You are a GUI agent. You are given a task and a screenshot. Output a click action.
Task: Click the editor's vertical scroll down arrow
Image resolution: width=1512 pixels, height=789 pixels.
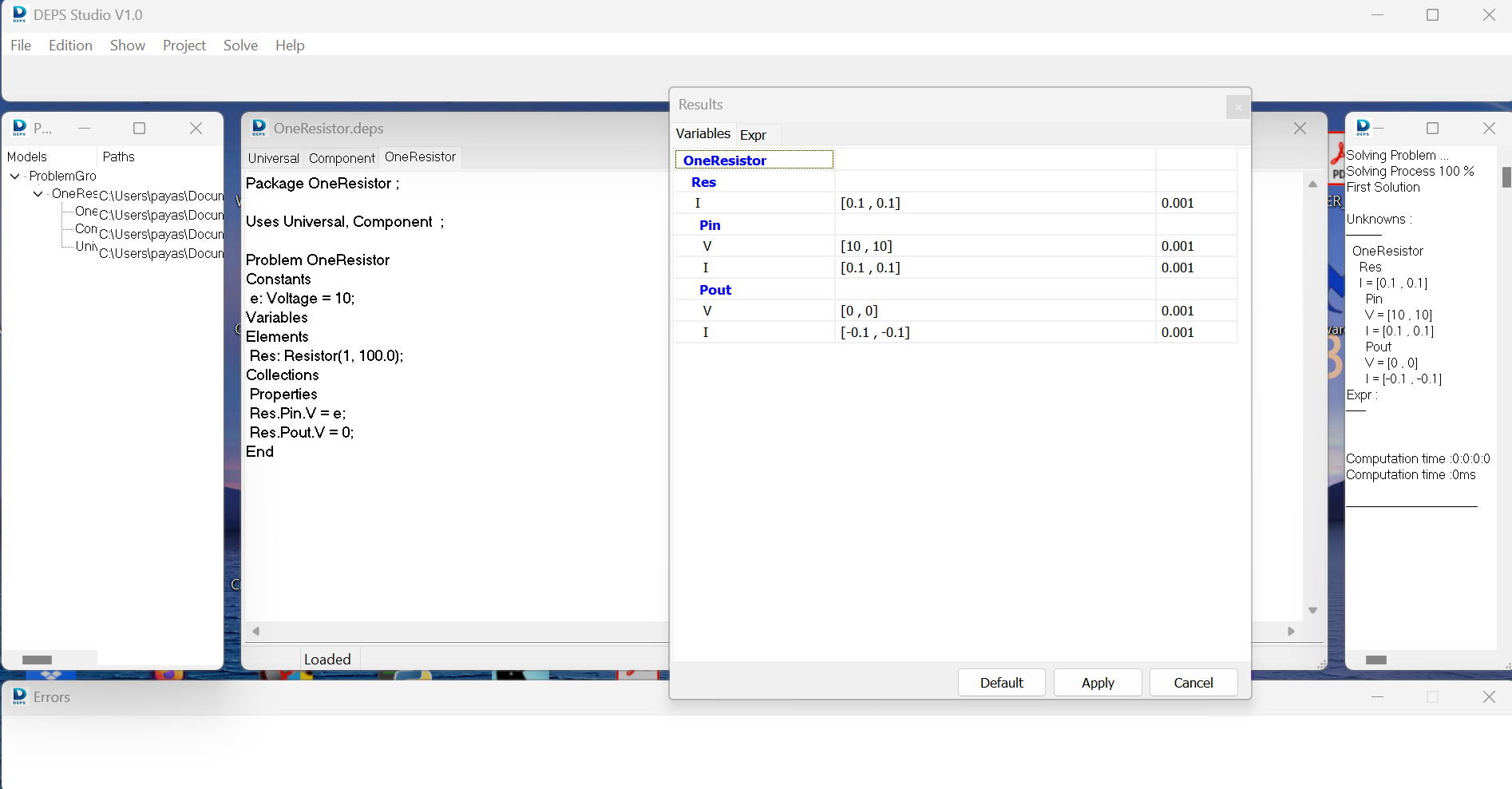1312,611
